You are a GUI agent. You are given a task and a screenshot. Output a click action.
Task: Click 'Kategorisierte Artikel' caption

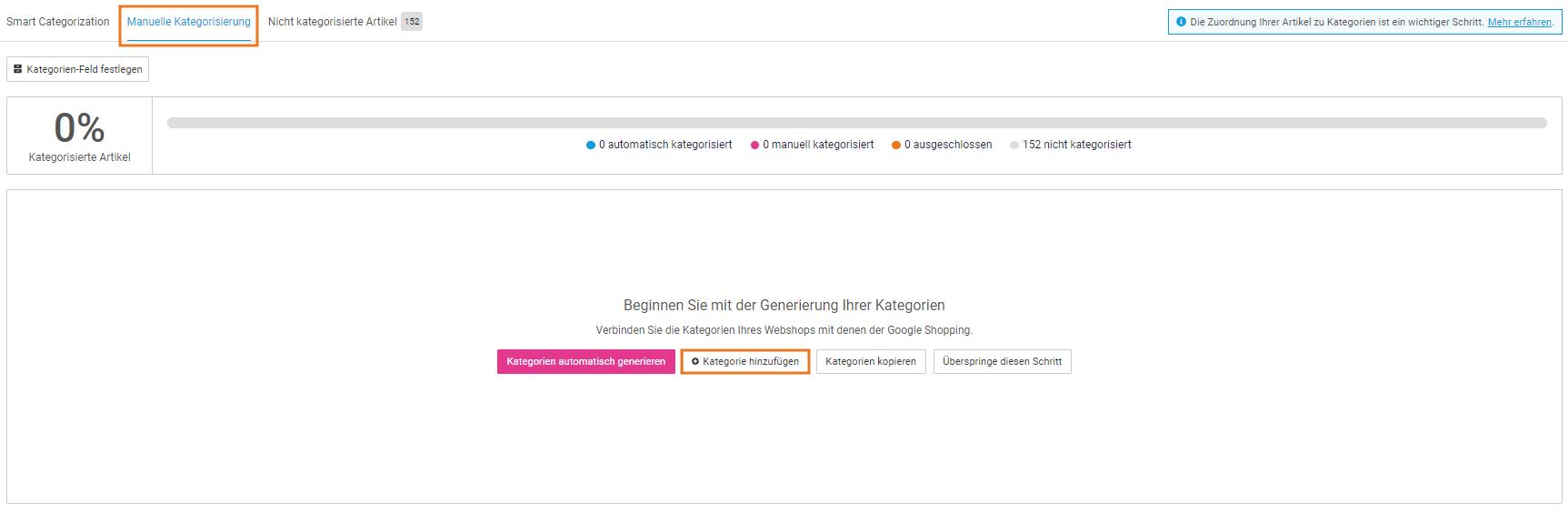79,157
